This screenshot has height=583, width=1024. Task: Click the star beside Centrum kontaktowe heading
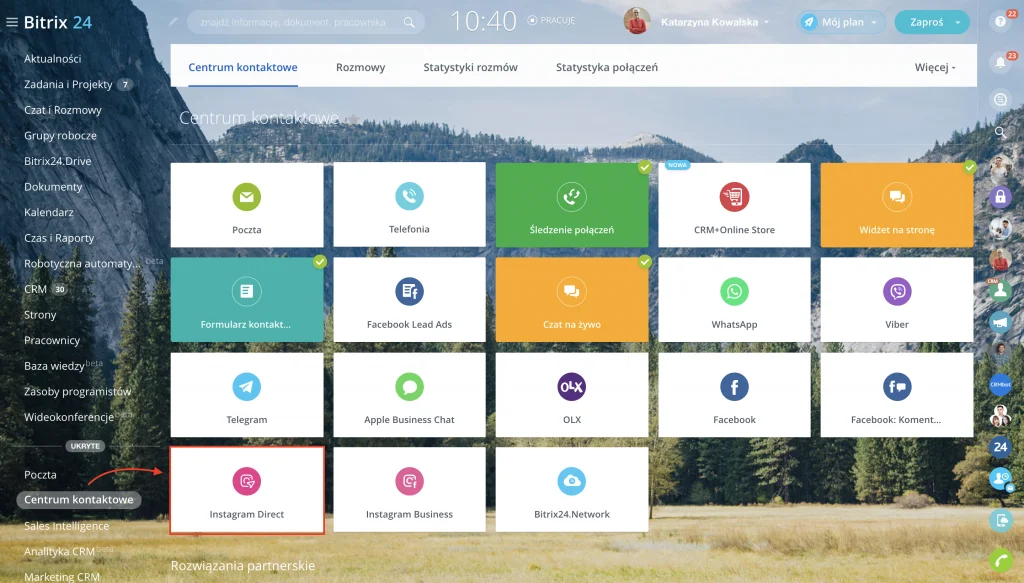353,119
